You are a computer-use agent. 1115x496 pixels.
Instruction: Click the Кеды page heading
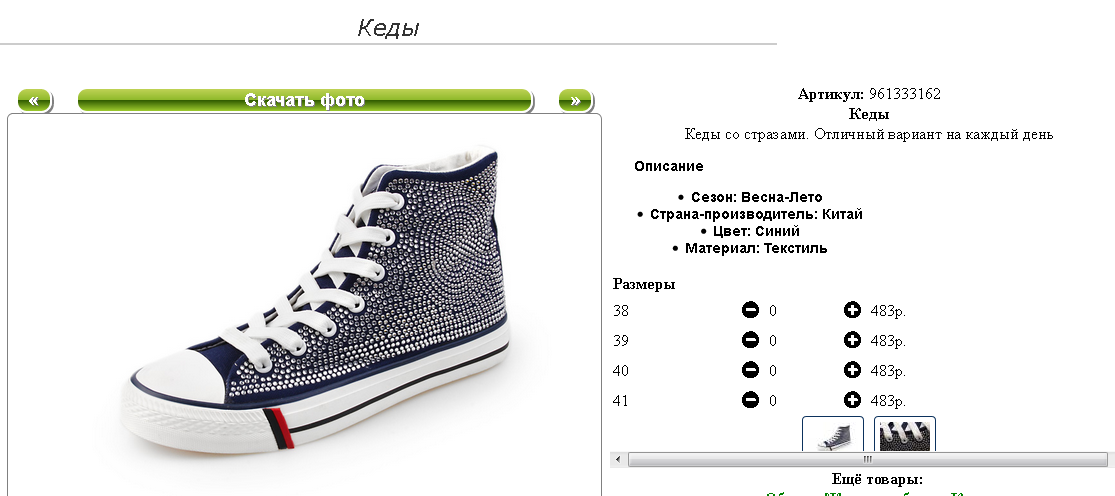pos(388,28)
